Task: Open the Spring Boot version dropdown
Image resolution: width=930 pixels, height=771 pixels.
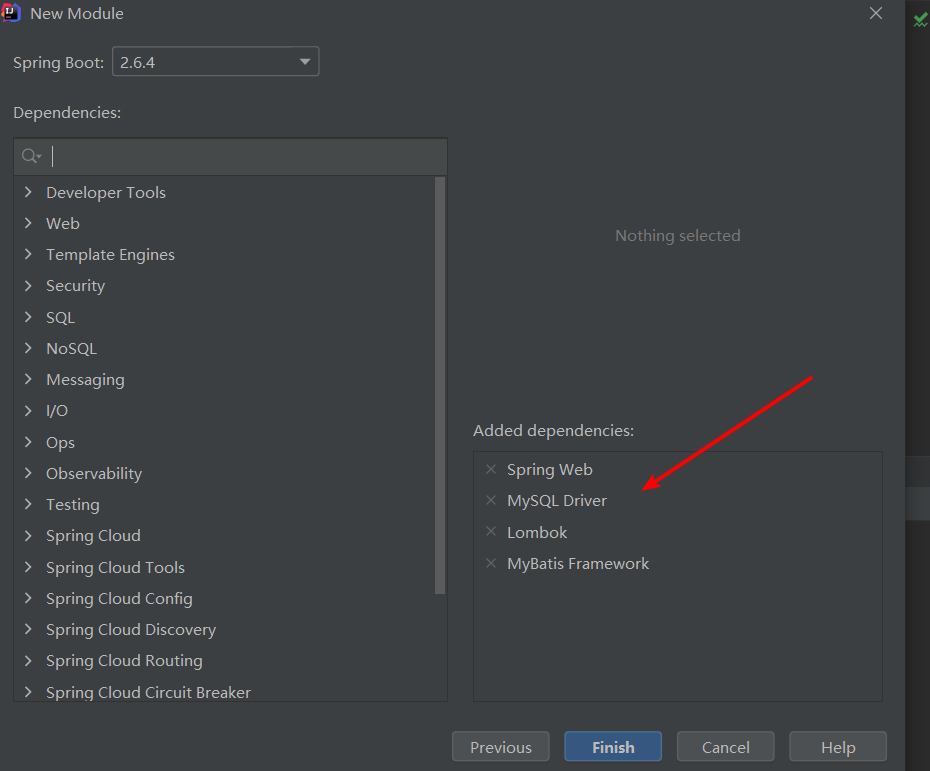Action: tap(216, 62)
